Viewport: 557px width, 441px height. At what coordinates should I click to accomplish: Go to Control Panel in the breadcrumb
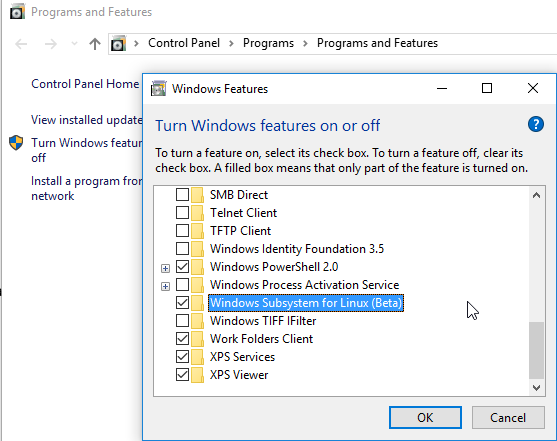pyautogui.click(x=184, y=43)
